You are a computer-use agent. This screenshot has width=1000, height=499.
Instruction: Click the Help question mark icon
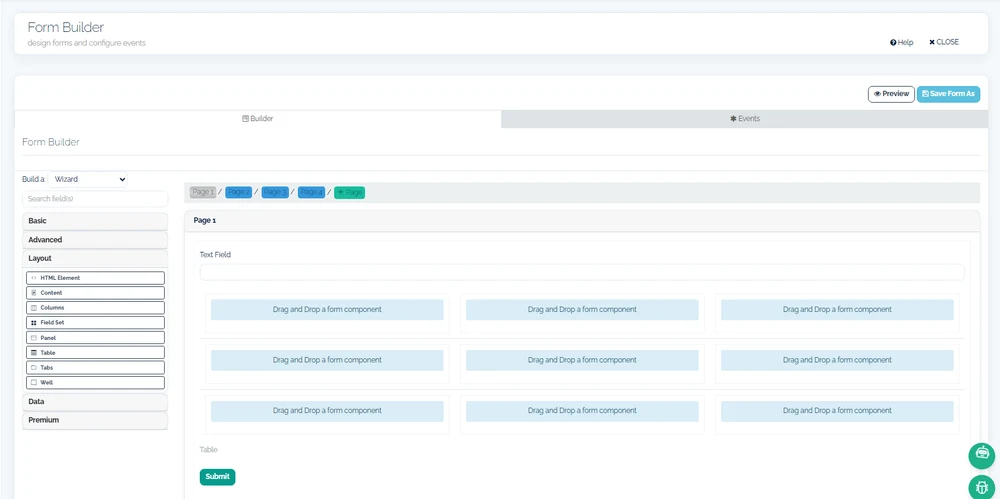tap(893, 43)
